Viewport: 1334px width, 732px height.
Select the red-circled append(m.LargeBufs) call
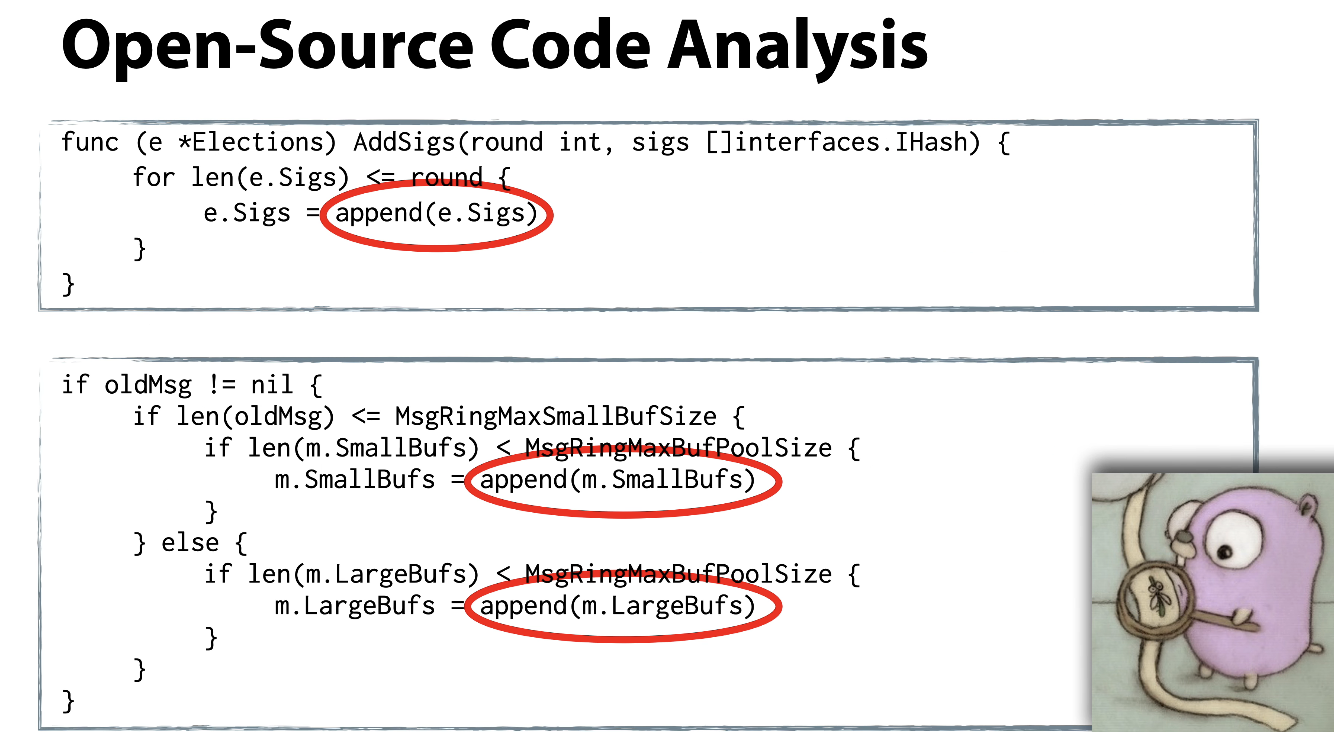(x=618, y=606)
